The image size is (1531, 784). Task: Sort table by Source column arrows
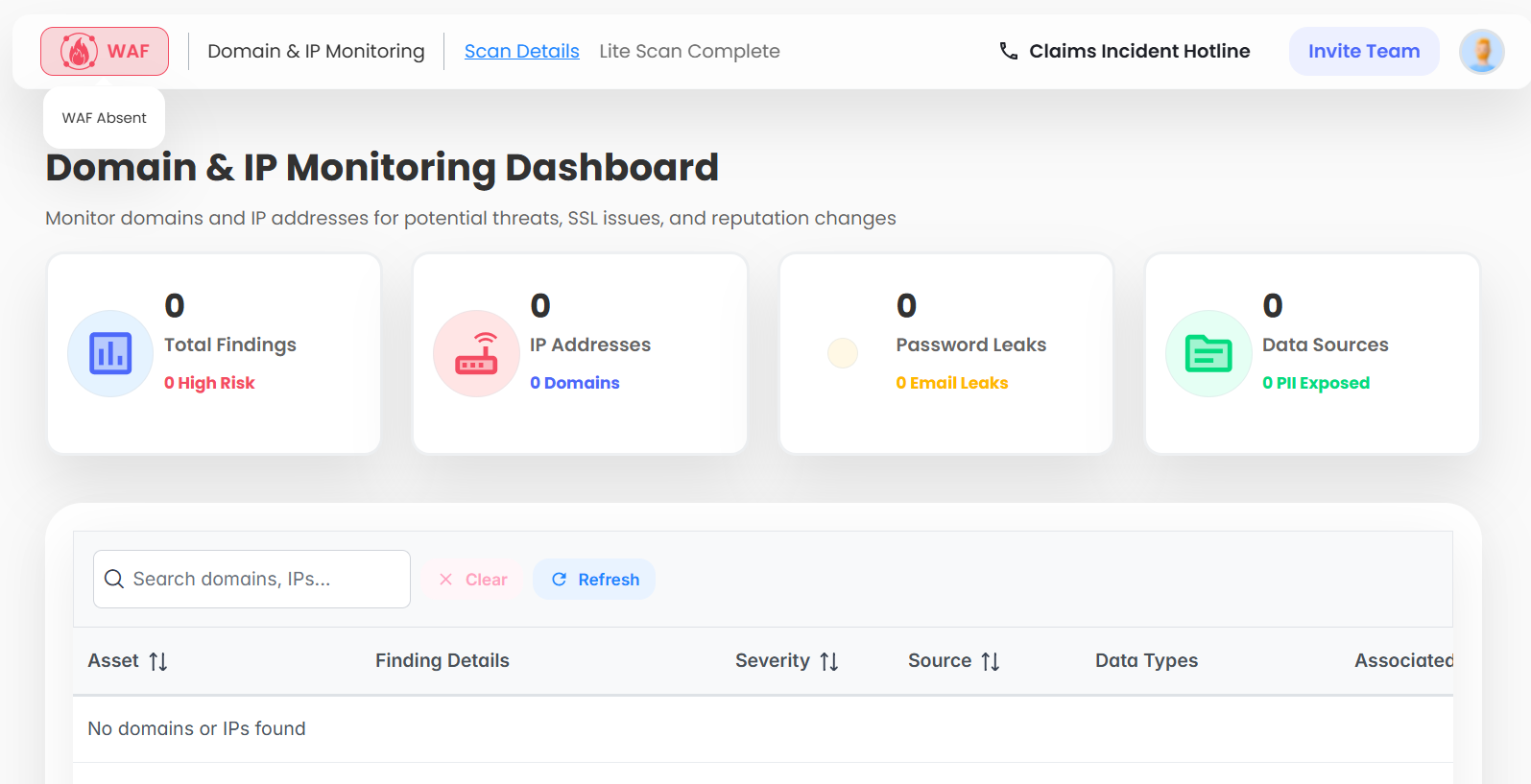coord(991,661)
